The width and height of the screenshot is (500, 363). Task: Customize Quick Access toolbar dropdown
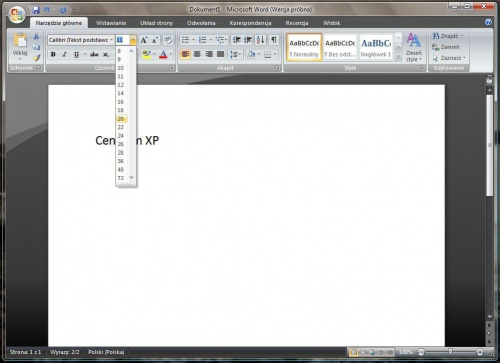(77, 10)
